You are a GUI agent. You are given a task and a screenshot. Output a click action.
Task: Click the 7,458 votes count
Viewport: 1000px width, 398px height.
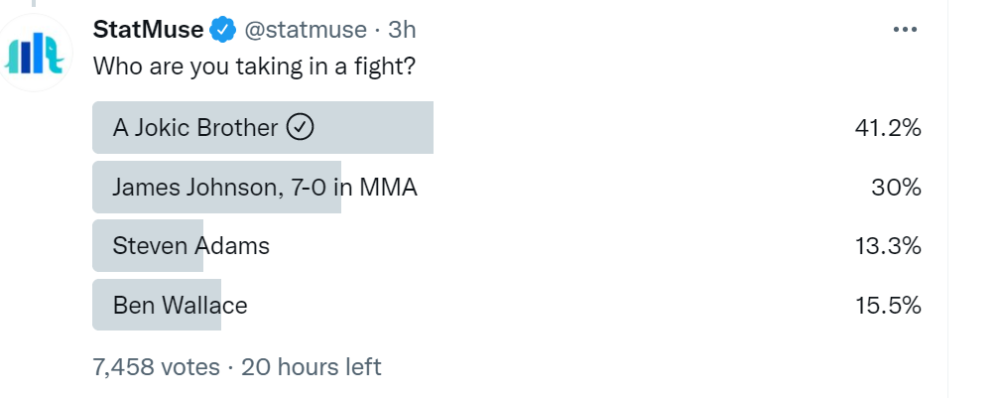click(156, 367)
